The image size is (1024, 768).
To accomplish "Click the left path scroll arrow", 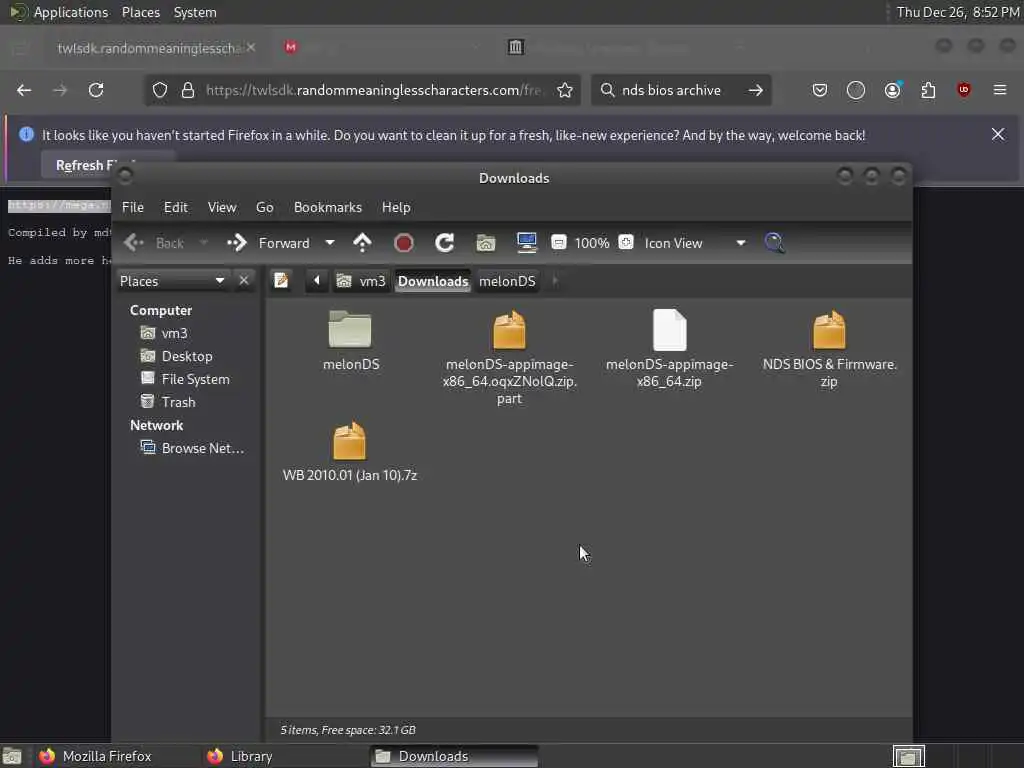I will [317, 281].
